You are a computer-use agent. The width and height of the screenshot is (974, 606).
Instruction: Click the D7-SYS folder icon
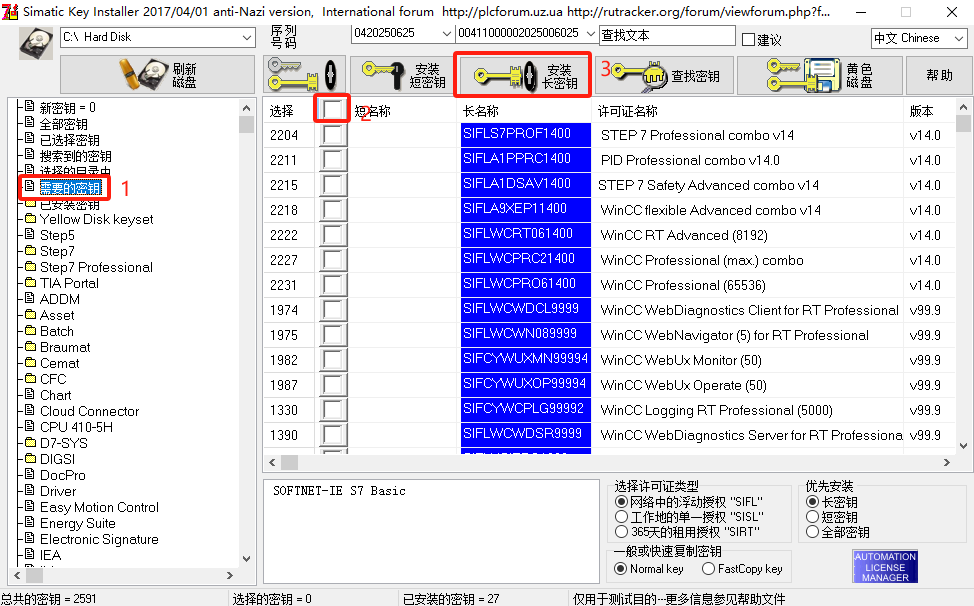(30, 442)
